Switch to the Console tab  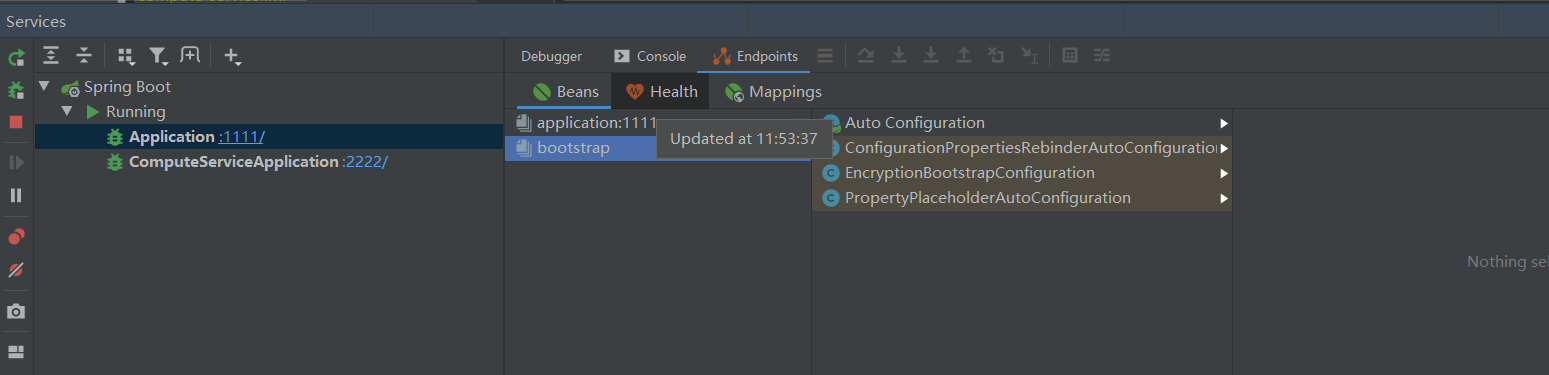650,56
